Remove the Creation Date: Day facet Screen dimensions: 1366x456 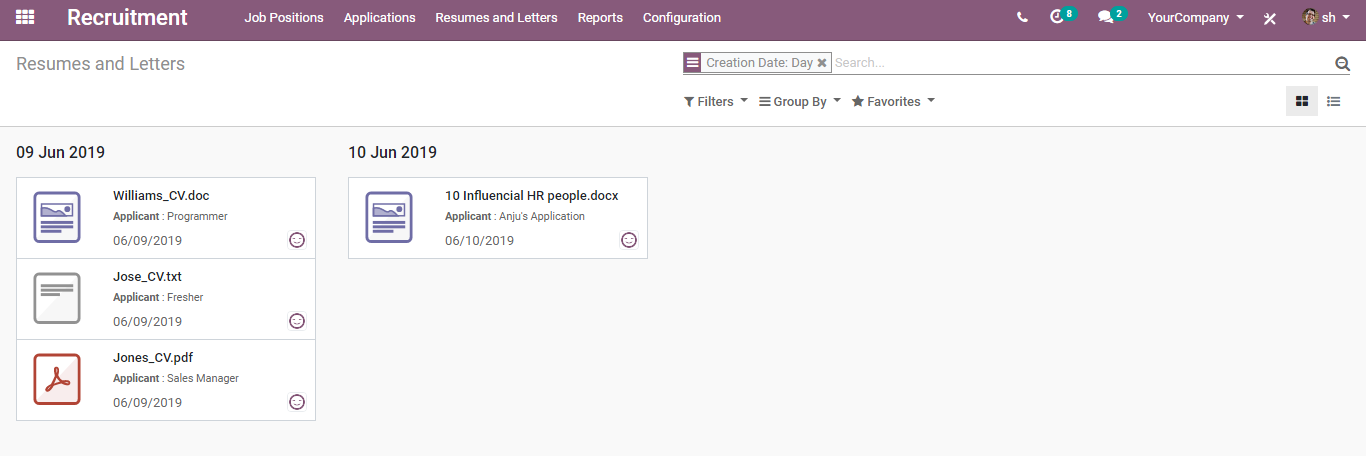[822, 63]
